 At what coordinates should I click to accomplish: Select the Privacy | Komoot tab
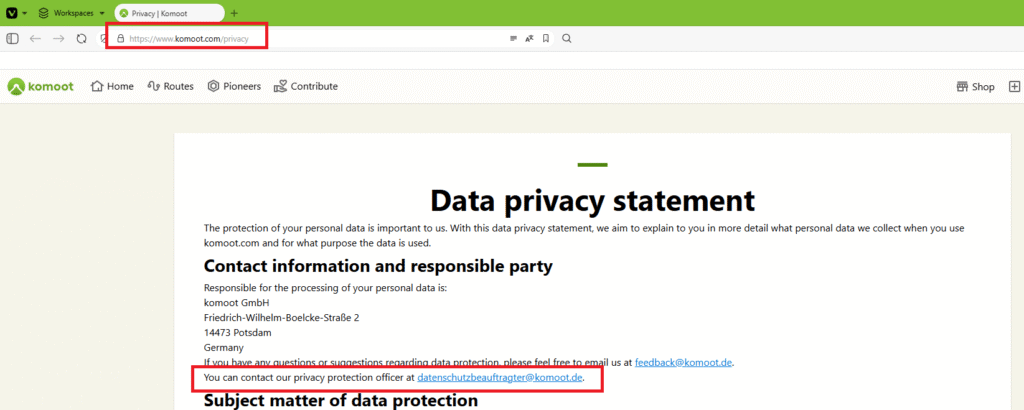(x=169, y=13)
